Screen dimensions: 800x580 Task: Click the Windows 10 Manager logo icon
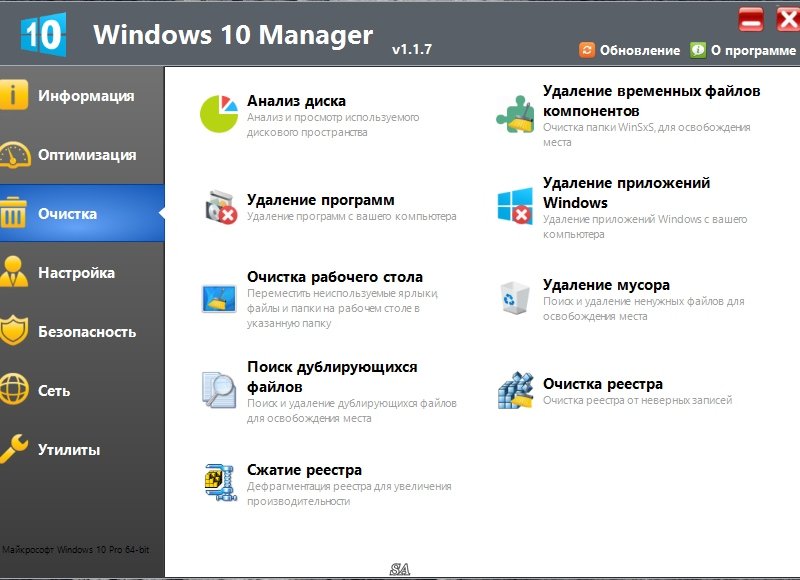click(x=43, y=34)
